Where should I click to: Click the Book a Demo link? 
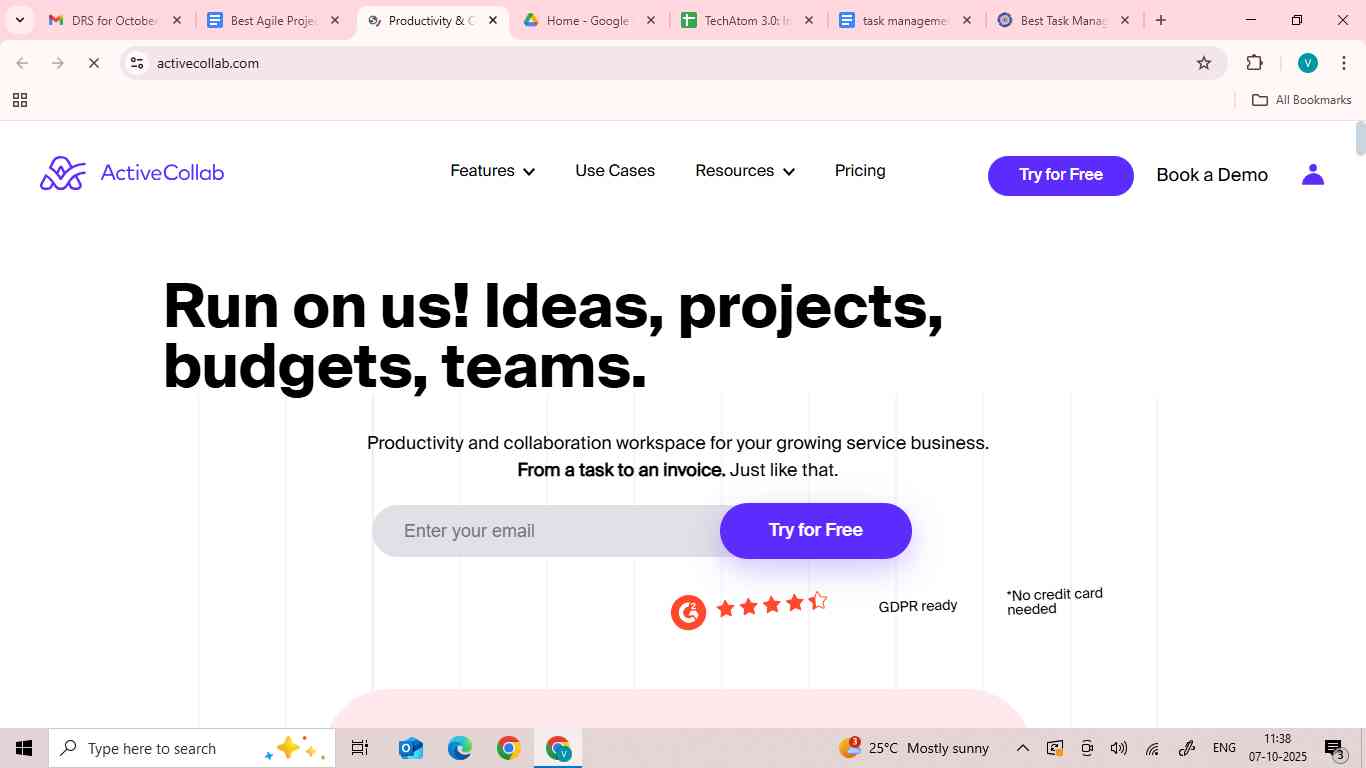click(x=1211, y=174)
